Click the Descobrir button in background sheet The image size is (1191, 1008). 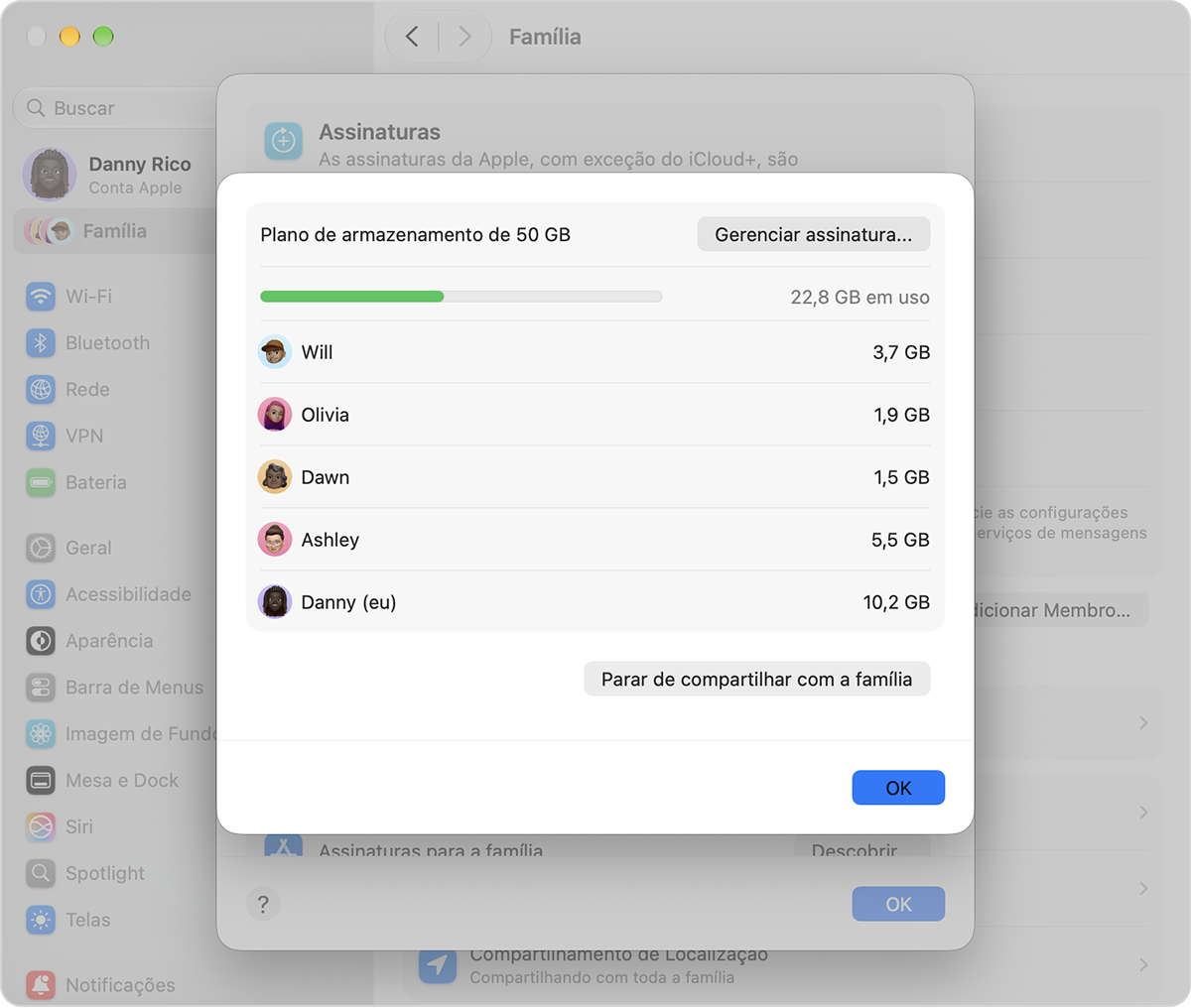(x=861, y=849)
